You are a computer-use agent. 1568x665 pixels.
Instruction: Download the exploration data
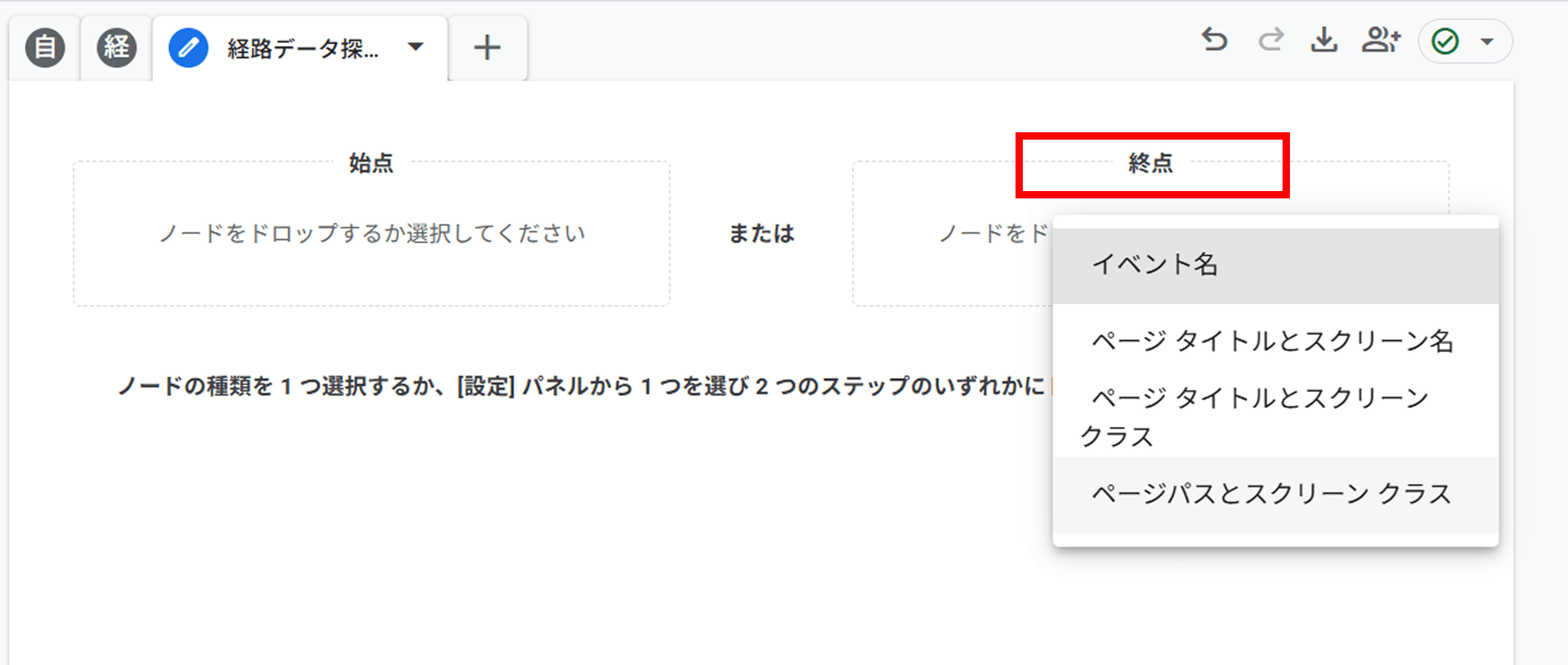(1324, 40)
